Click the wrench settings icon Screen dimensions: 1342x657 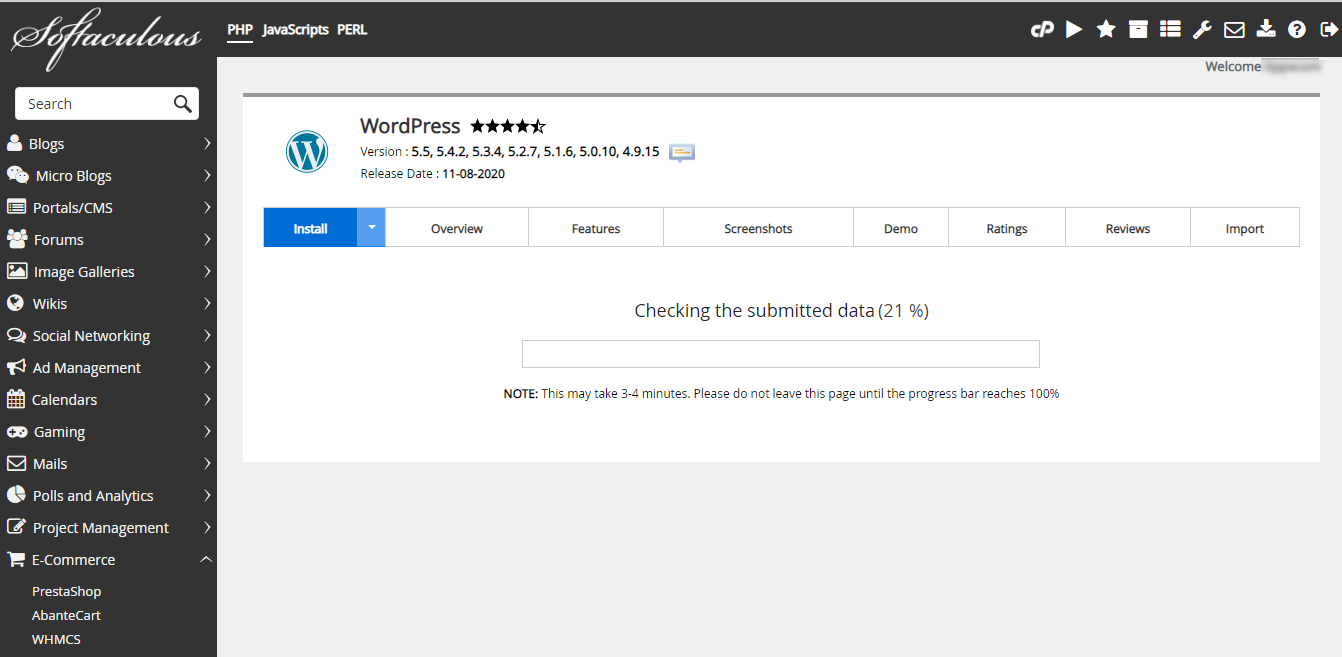pos(1202,29)
